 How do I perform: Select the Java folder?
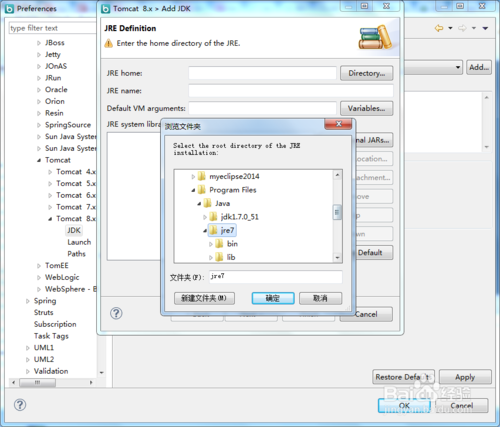[222, 203]
